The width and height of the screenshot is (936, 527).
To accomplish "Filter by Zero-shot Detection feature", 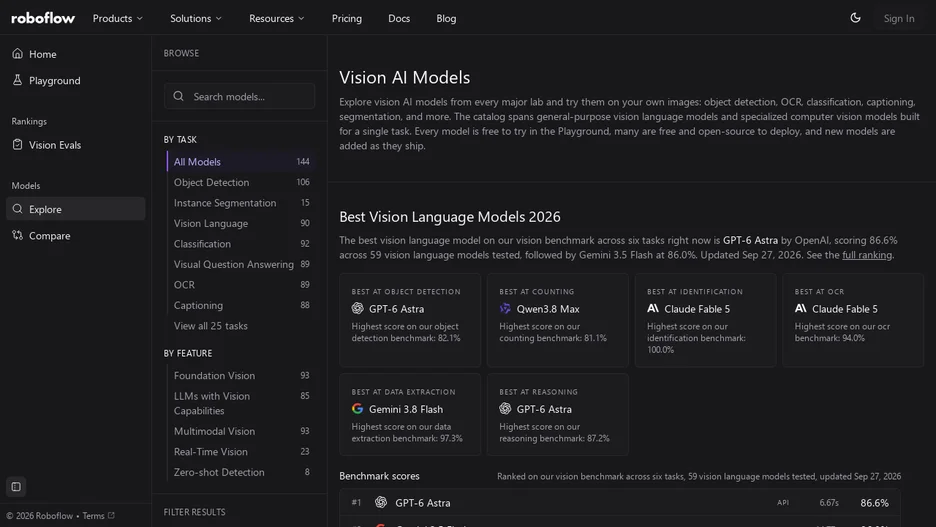I will [x=241, y=472].
